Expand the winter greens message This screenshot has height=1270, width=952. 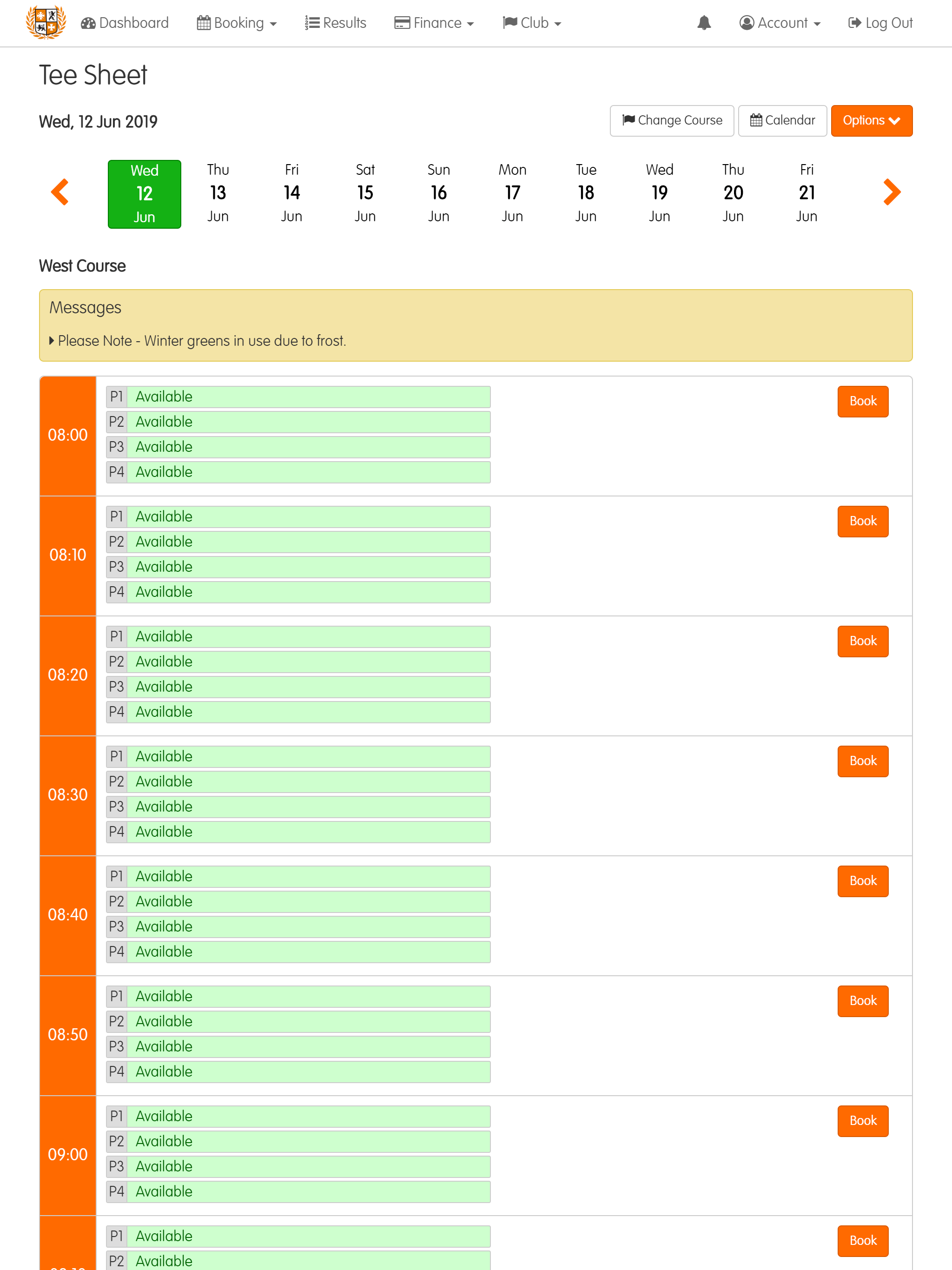click(198, 341)
